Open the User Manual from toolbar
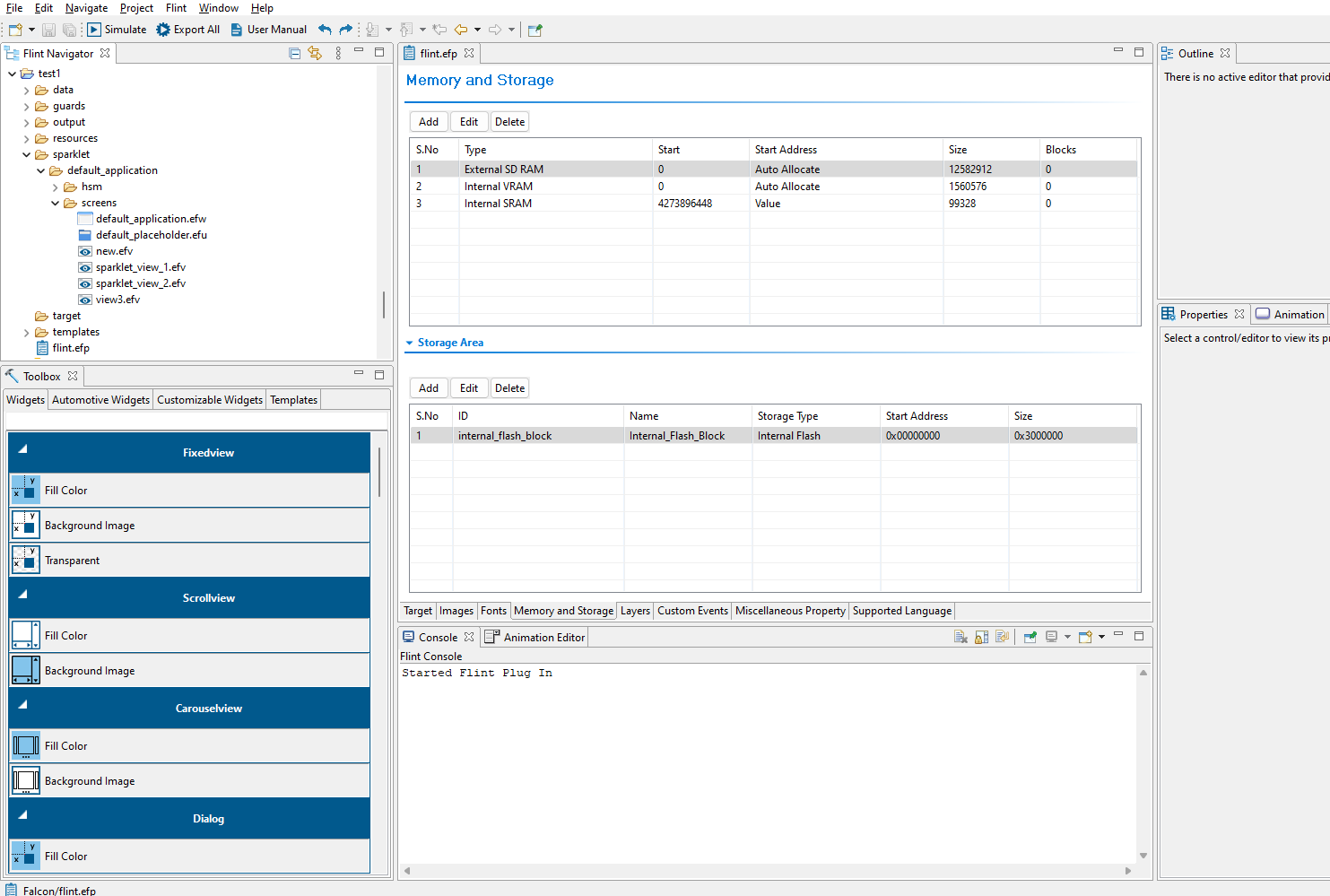The height and width of the screenshot is (896, 1330). [268, 30]
